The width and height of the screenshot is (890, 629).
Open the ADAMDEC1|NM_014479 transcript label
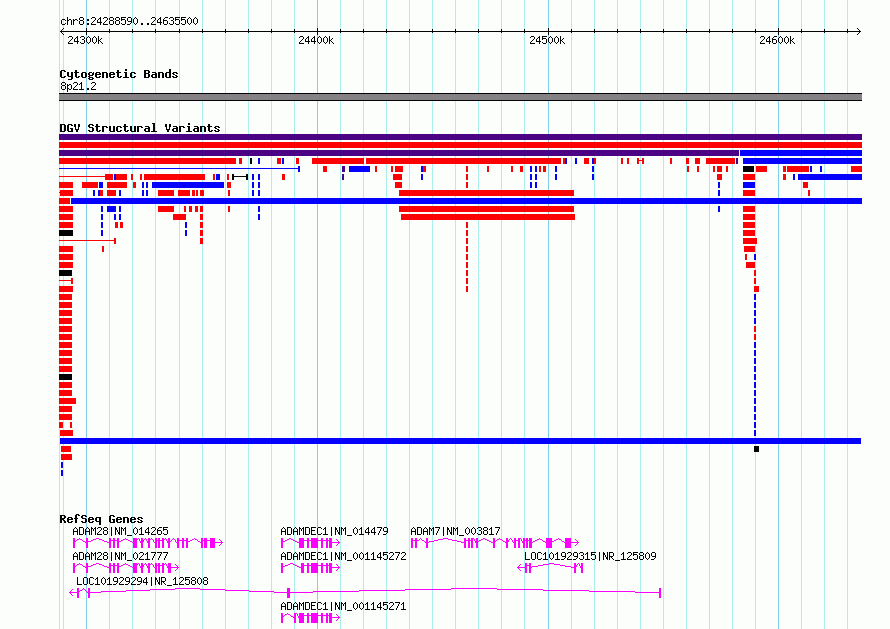[334, 531]
